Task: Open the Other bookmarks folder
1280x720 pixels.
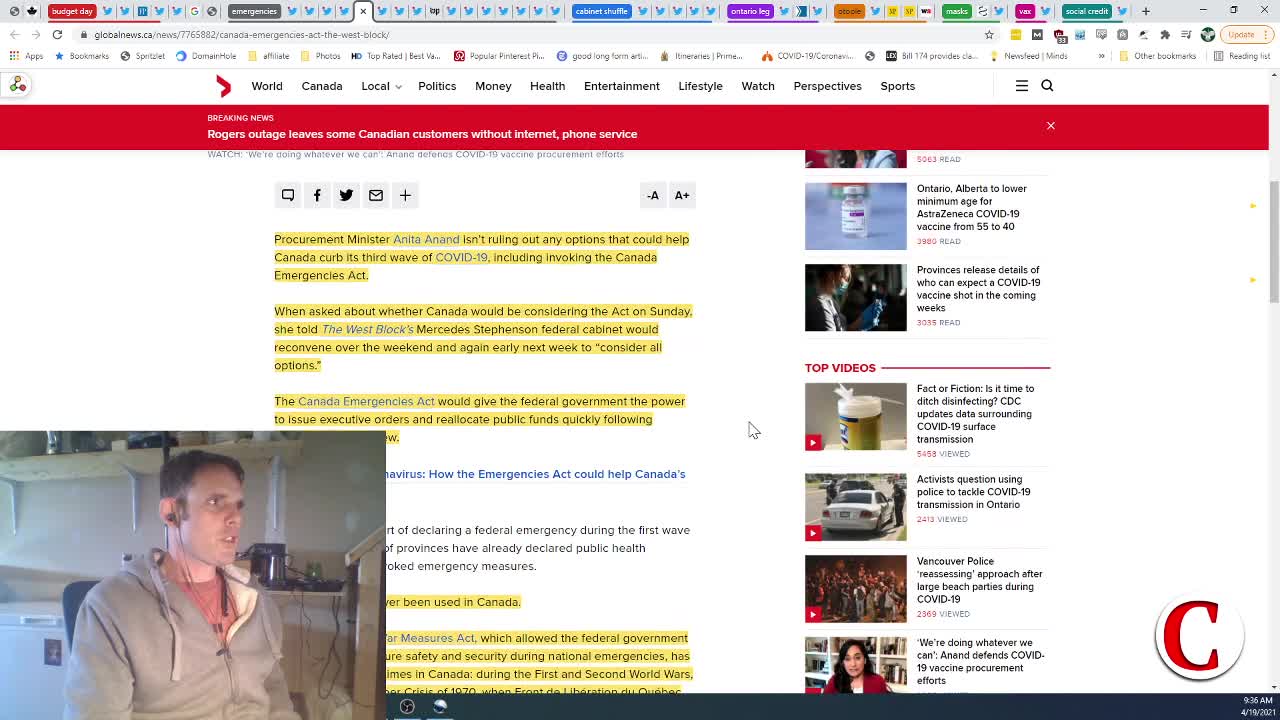Action: coord(1157,56)
